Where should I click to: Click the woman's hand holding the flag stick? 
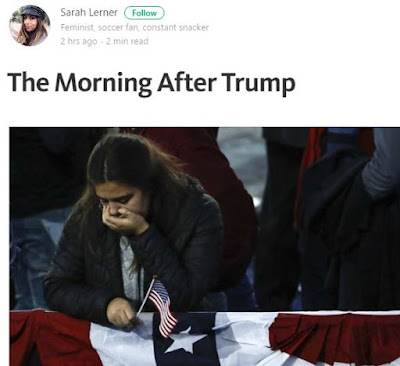tap(122, 313)
